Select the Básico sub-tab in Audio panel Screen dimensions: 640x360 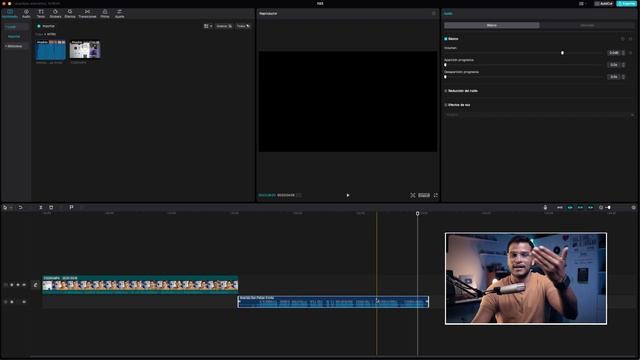tap(492, 25)
